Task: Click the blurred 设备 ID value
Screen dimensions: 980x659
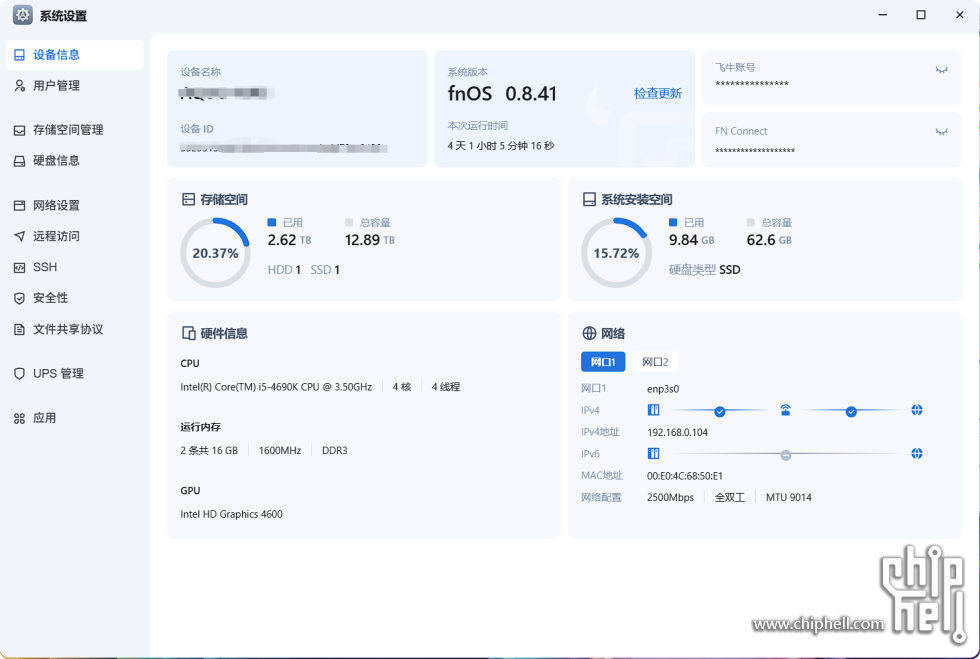Action: click(283, 148)
